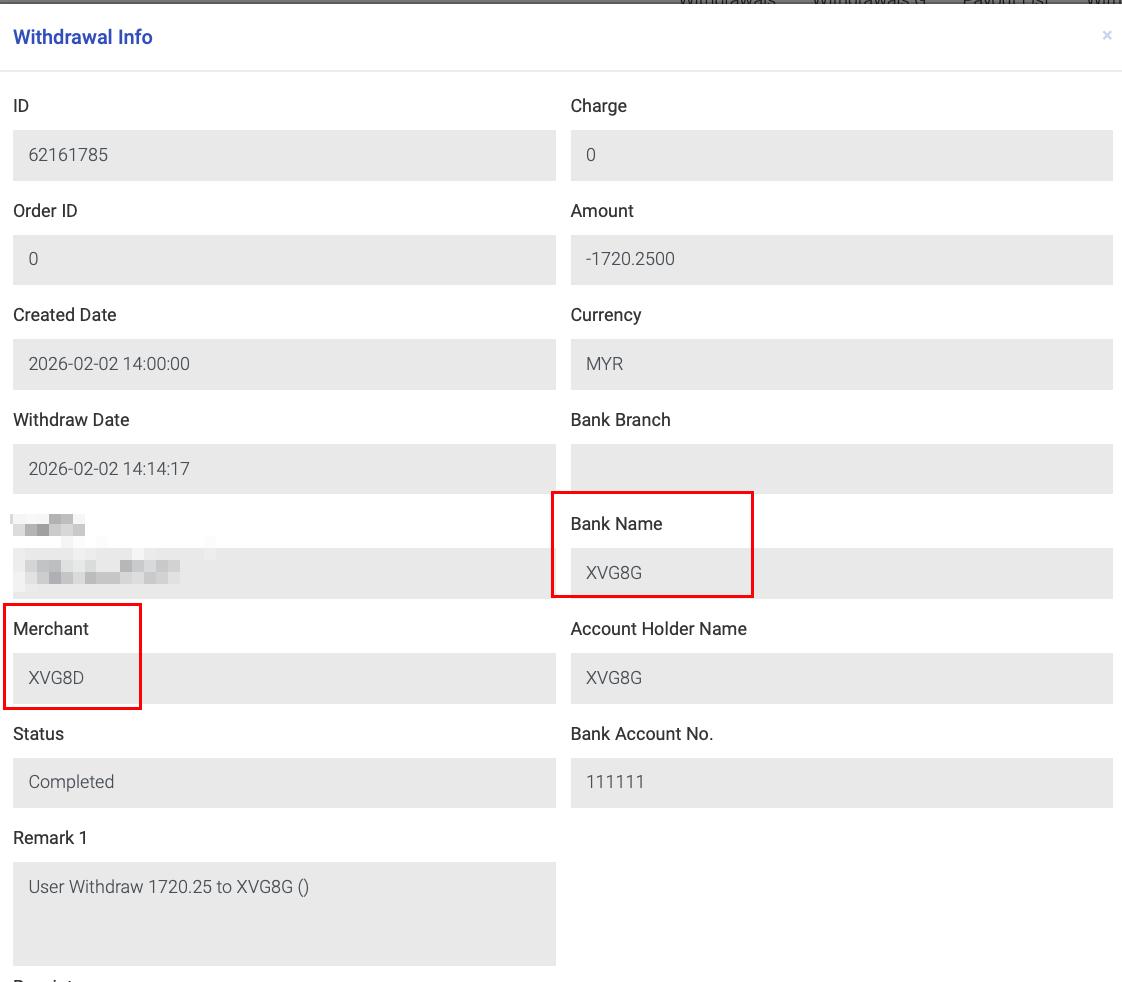Close the Withdrawal Info dialog
This screenshot has height=982, width=1122.
[x=1106, y=36]
